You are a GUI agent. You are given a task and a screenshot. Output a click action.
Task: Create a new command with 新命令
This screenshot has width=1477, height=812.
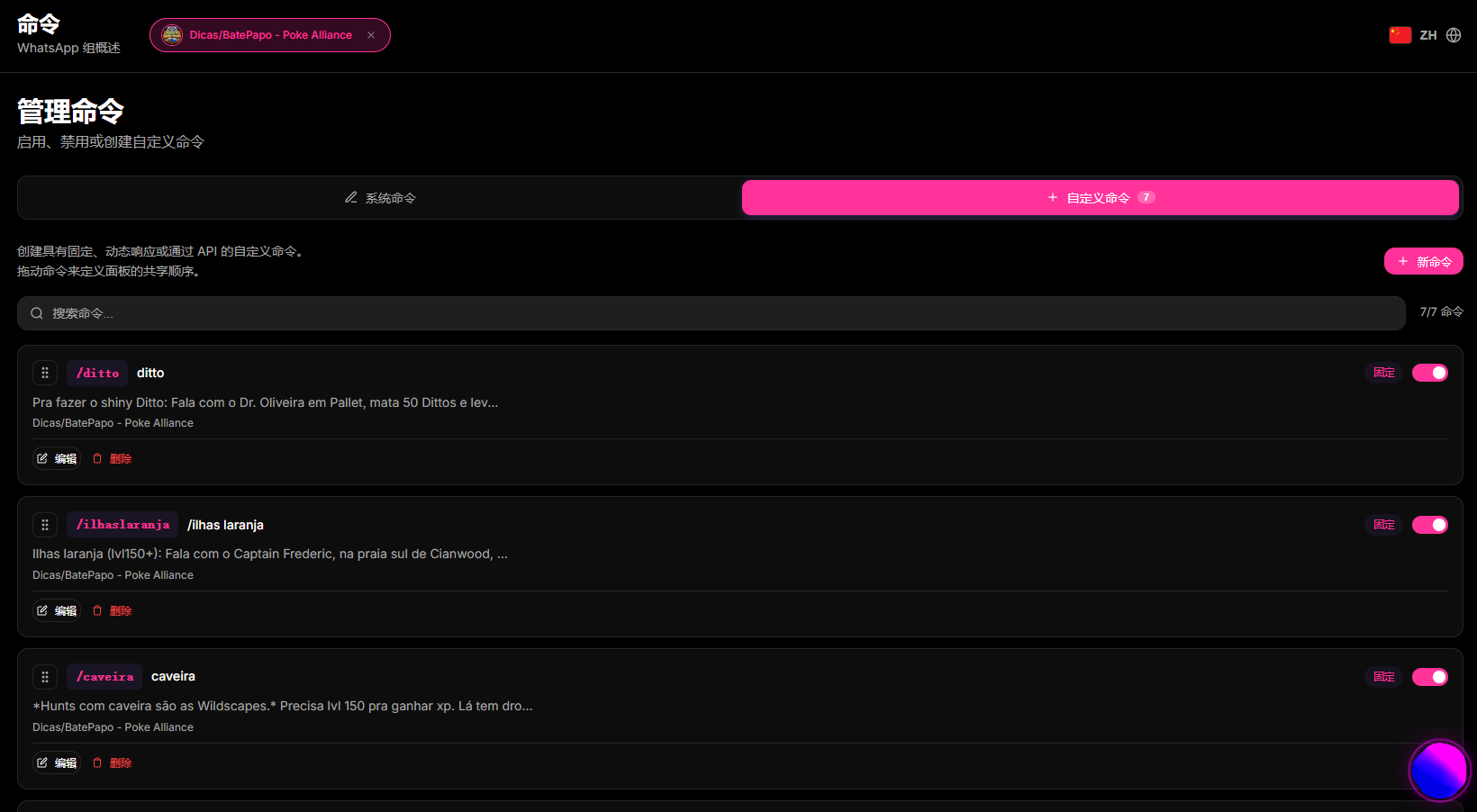[1424, 261]
